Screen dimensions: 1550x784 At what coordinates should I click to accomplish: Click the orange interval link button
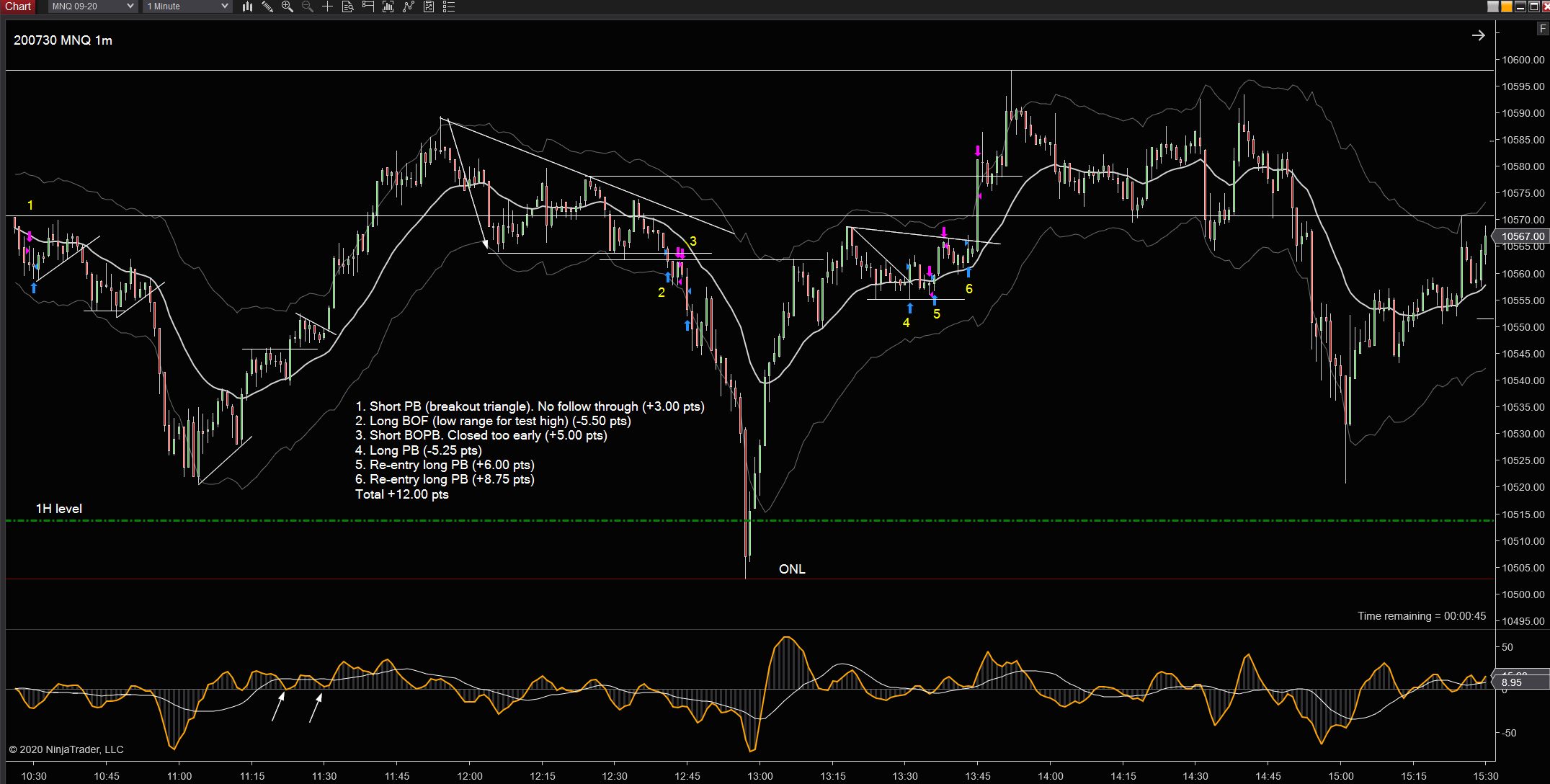(x=1507, y=6)
